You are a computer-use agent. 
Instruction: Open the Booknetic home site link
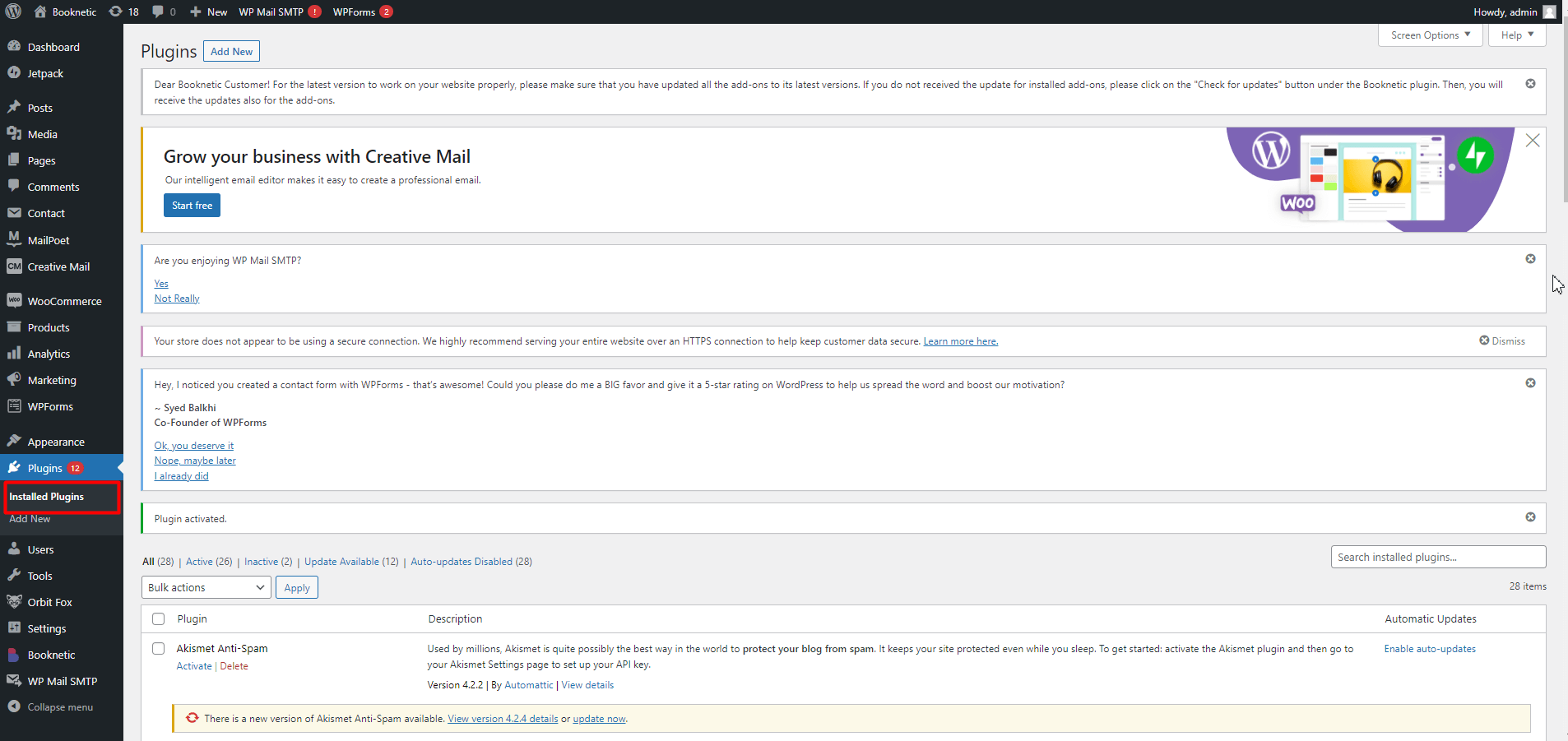click(x=65, y=12)
